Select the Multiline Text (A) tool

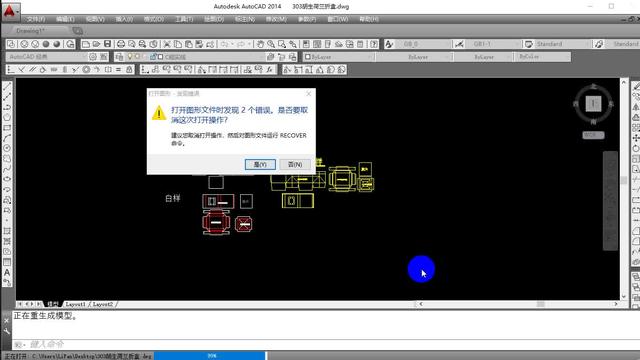tap(7, 272)
